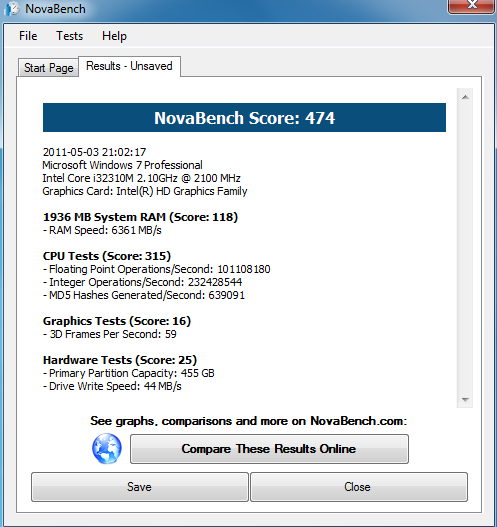Click the Drive Write Speed line
The width and height of the screenshot is (497, 527).
coord(112,386)
